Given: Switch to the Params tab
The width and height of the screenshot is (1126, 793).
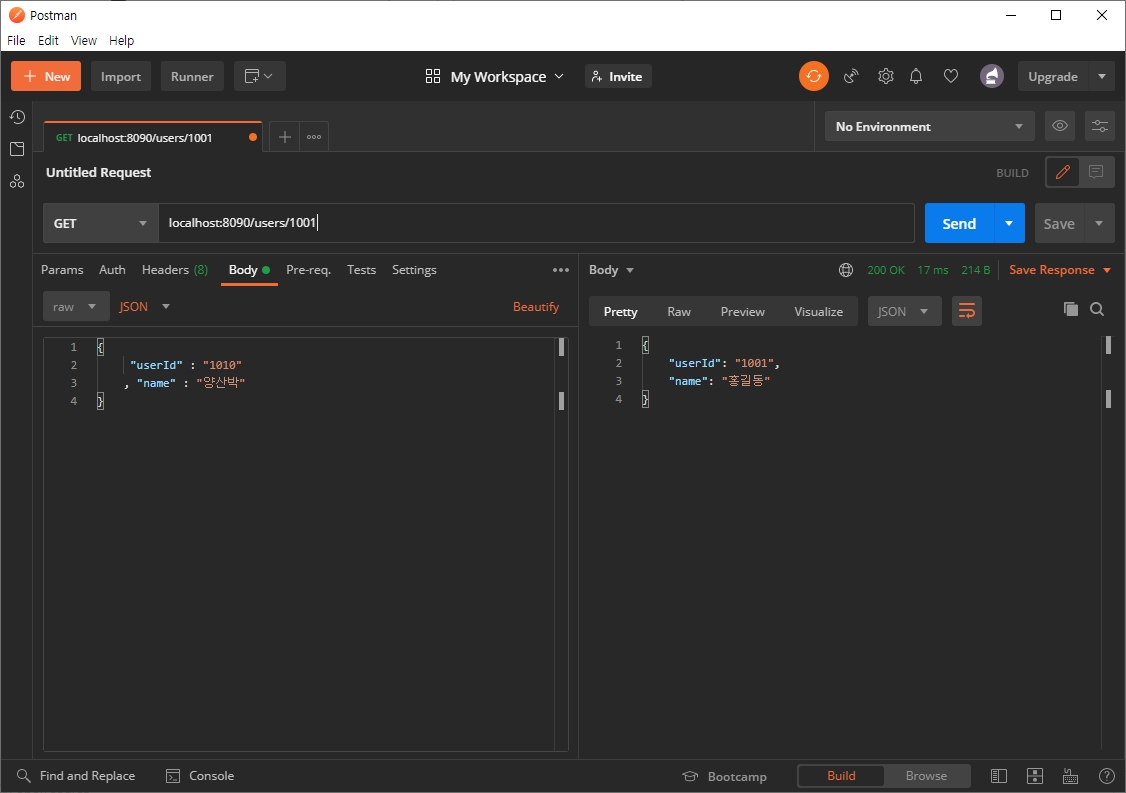Looking at the screenshot, I should tap(62, 270).
